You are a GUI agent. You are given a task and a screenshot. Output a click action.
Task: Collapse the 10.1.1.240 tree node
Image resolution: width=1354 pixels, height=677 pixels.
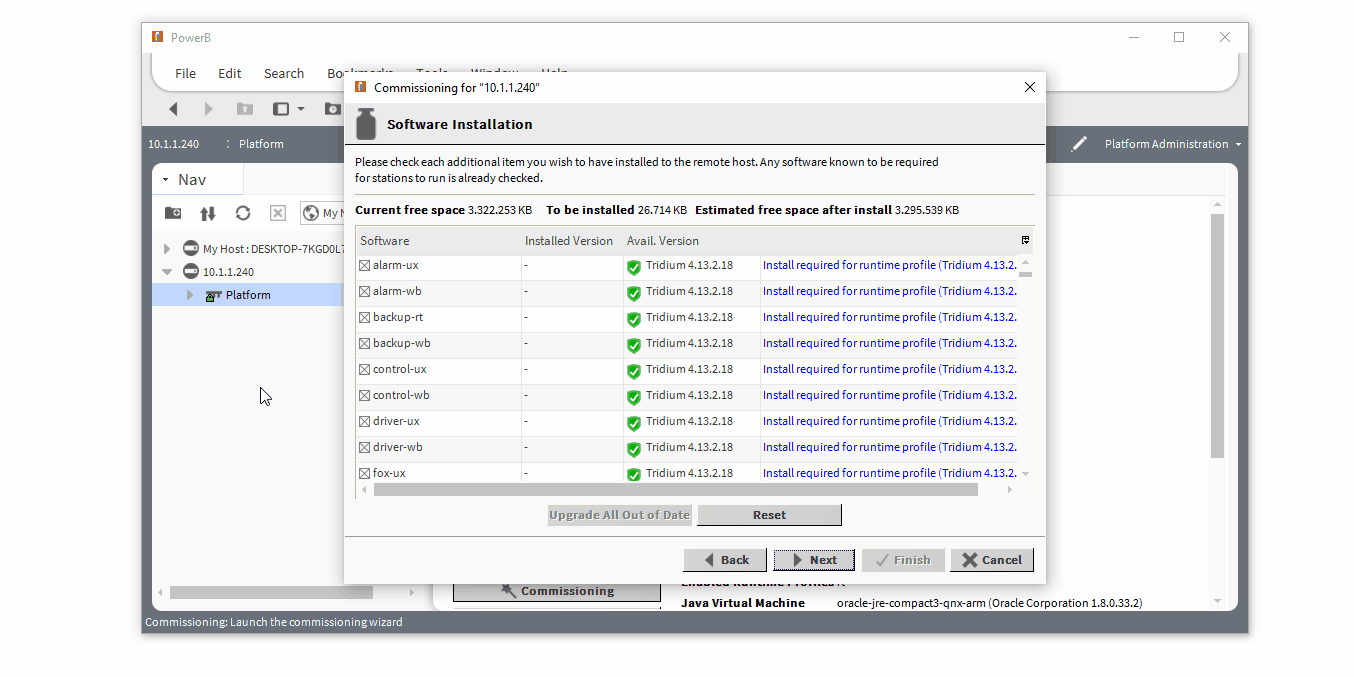pyautogui.click(x=167, y=271)
